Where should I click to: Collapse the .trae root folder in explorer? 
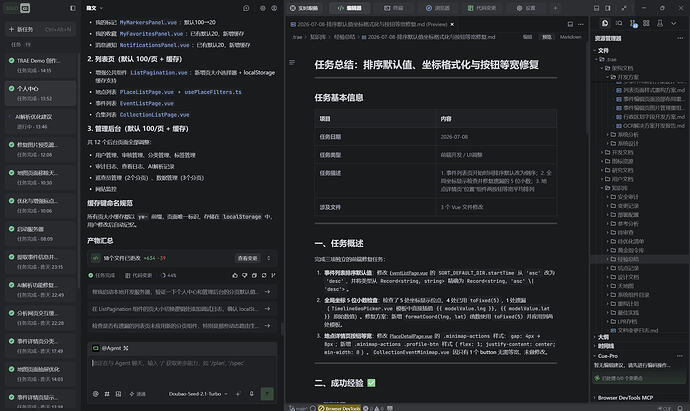pyautogui.click(x=606, y=59)
